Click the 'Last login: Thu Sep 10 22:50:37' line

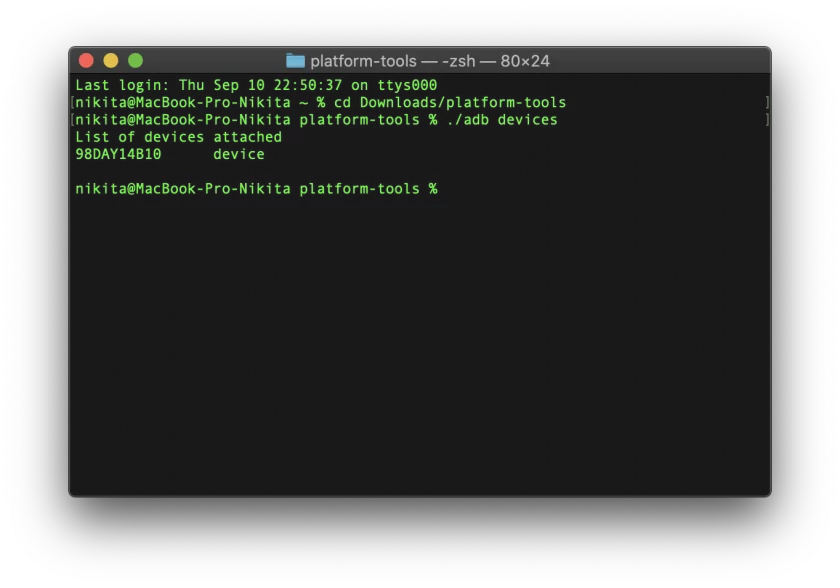[x=256, y=85]
